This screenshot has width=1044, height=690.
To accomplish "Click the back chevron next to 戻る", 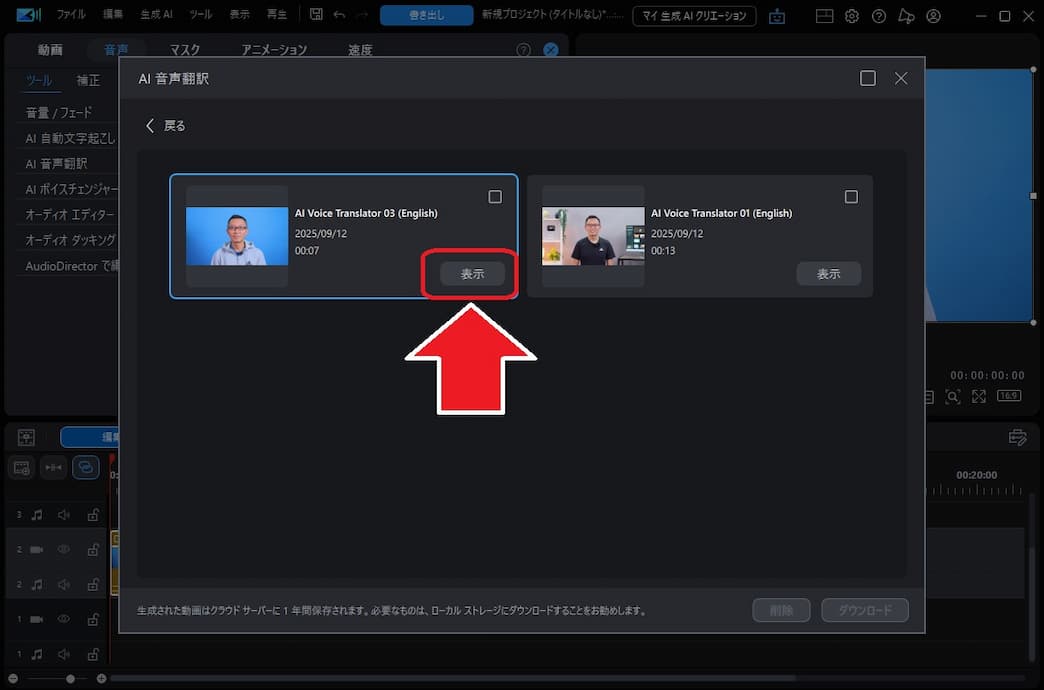I will 149,125.
